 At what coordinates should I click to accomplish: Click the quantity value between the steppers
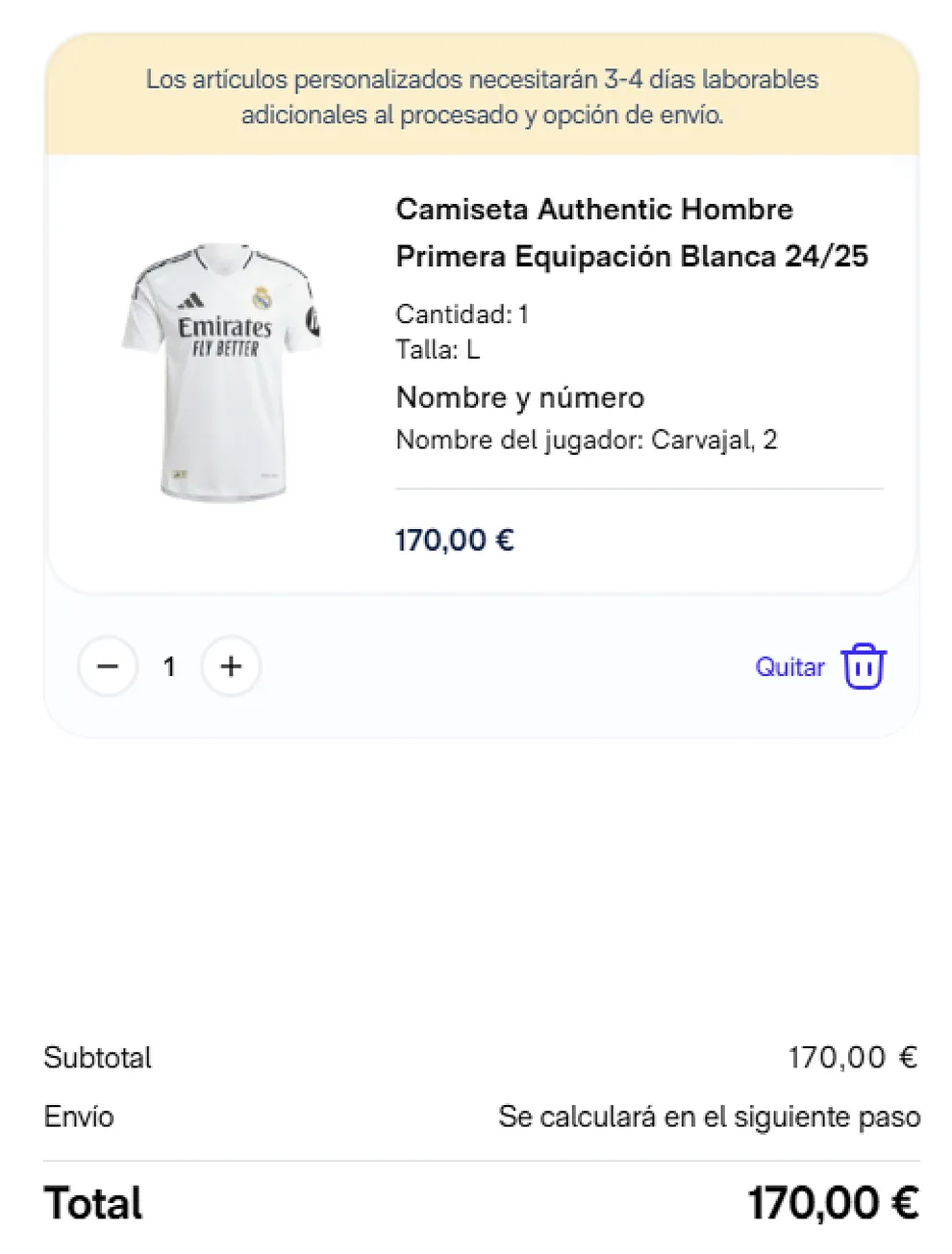[169, 666]
